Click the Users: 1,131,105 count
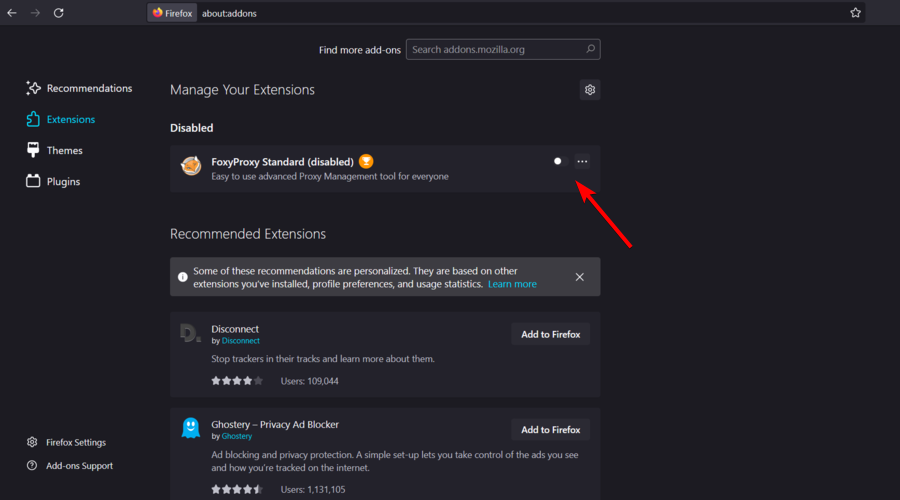Image resolution: width=900 pixels, height=500 pixels. coord(313,490)
